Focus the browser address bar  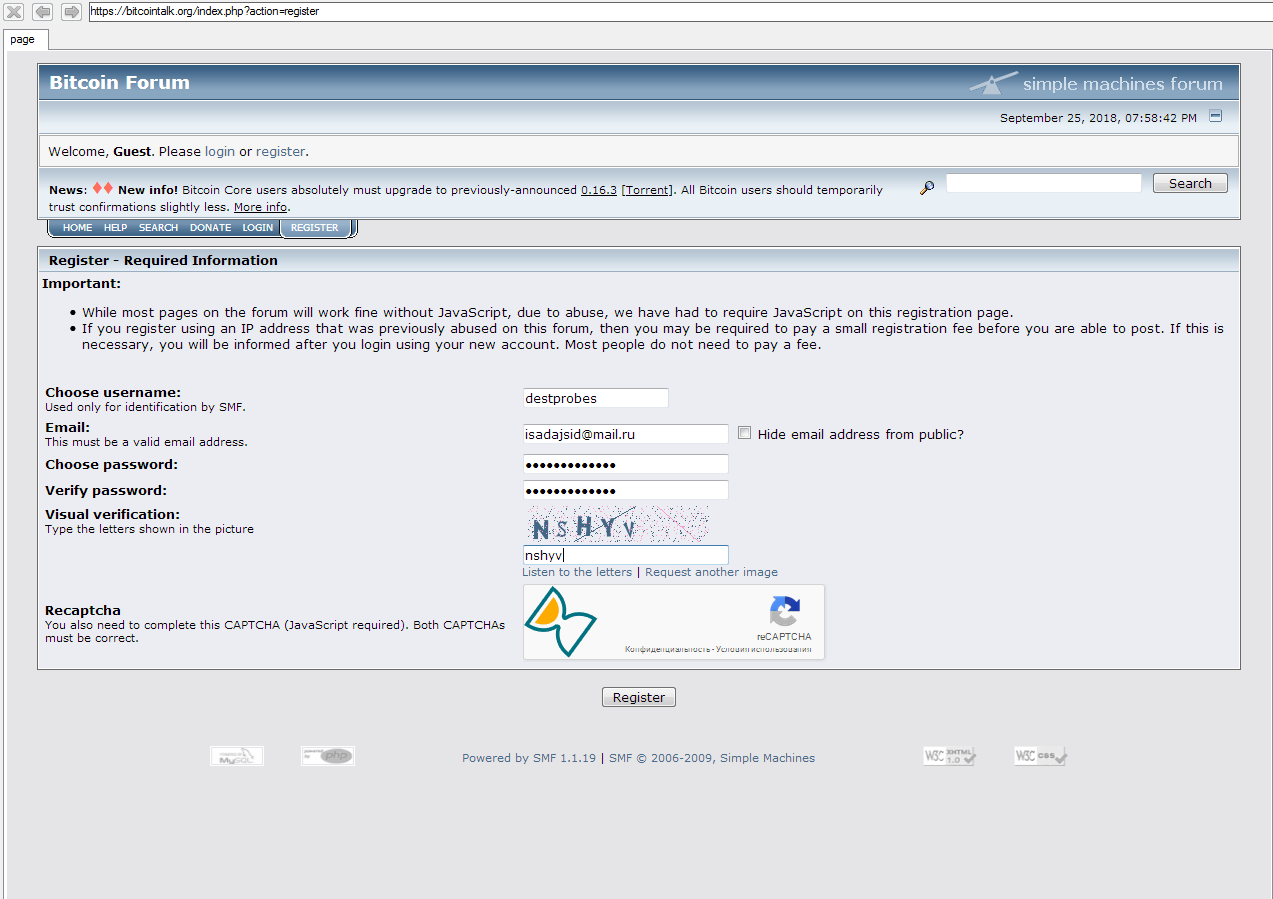680,12
